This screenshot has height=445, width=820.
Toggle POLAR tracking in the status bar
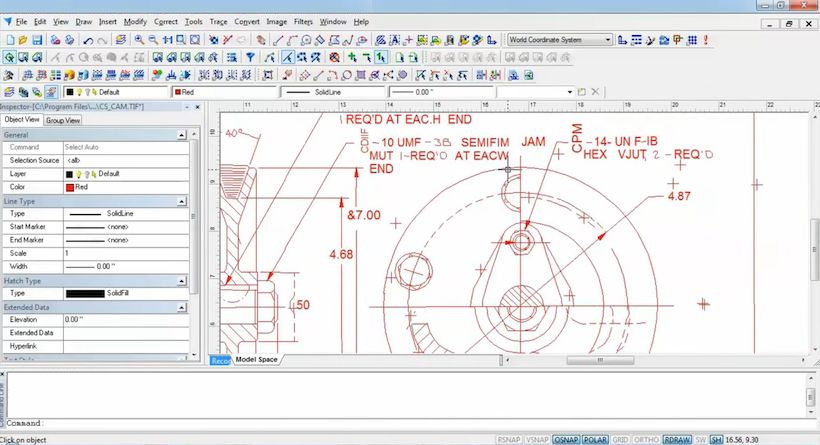pos(595,440)
